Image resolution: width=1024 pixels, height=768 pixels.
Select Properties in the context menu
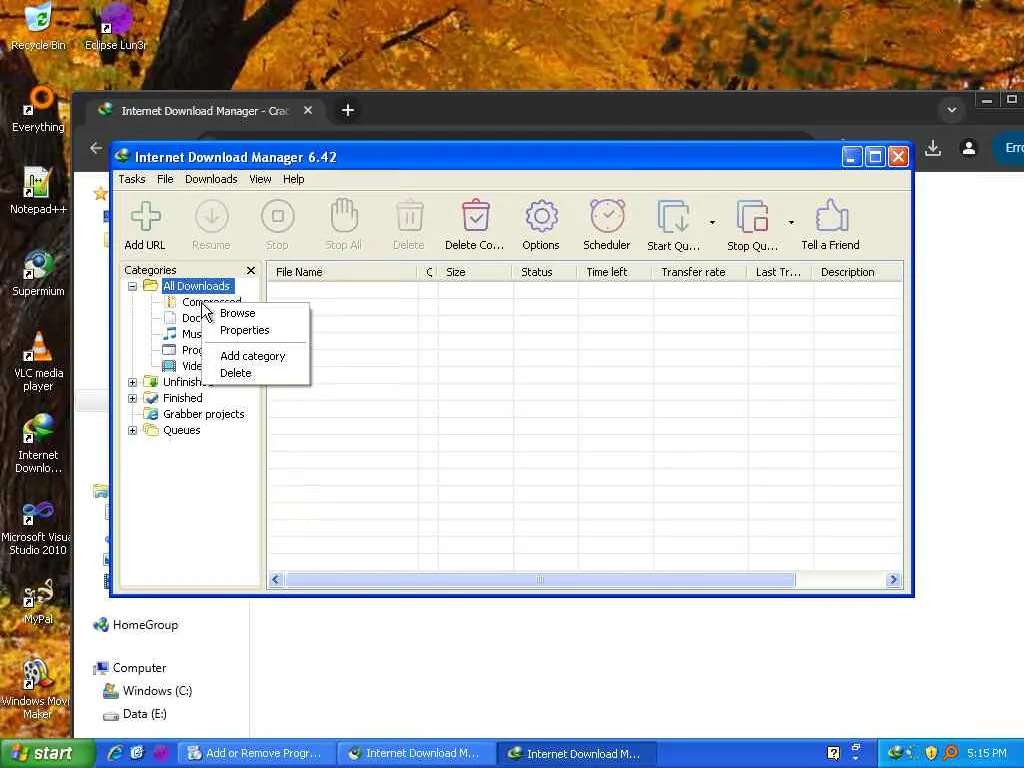coord(245,330)
